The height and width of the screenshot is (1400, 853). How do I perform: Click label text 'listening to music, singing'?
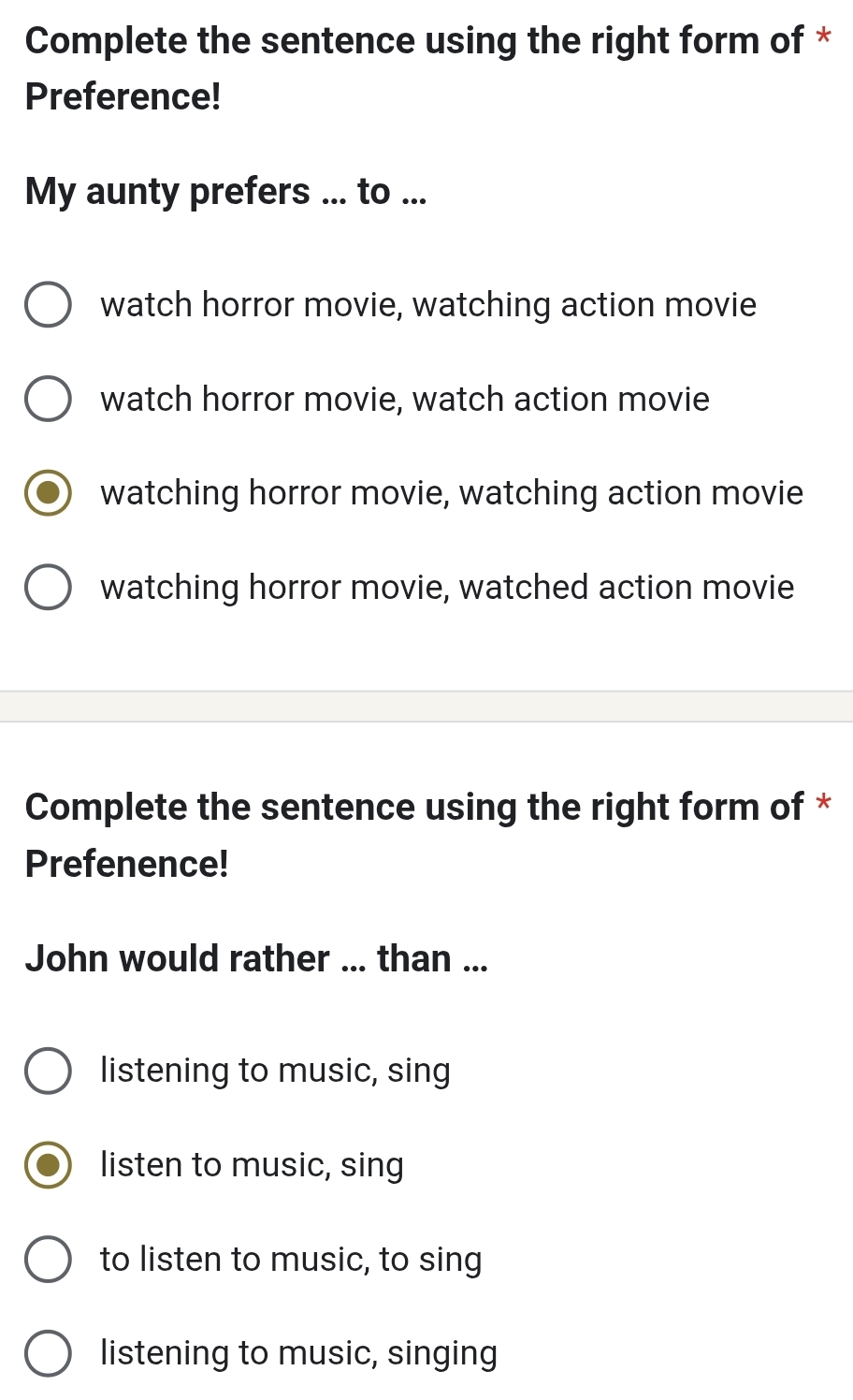(x=298, y=1353)
